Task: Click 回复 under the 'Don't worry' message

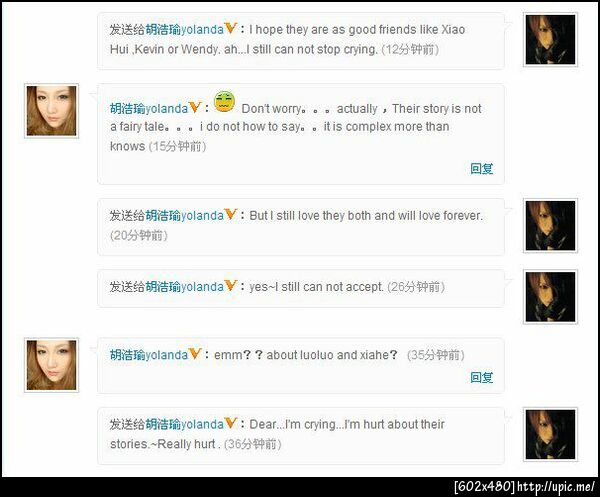Action: 482,168
